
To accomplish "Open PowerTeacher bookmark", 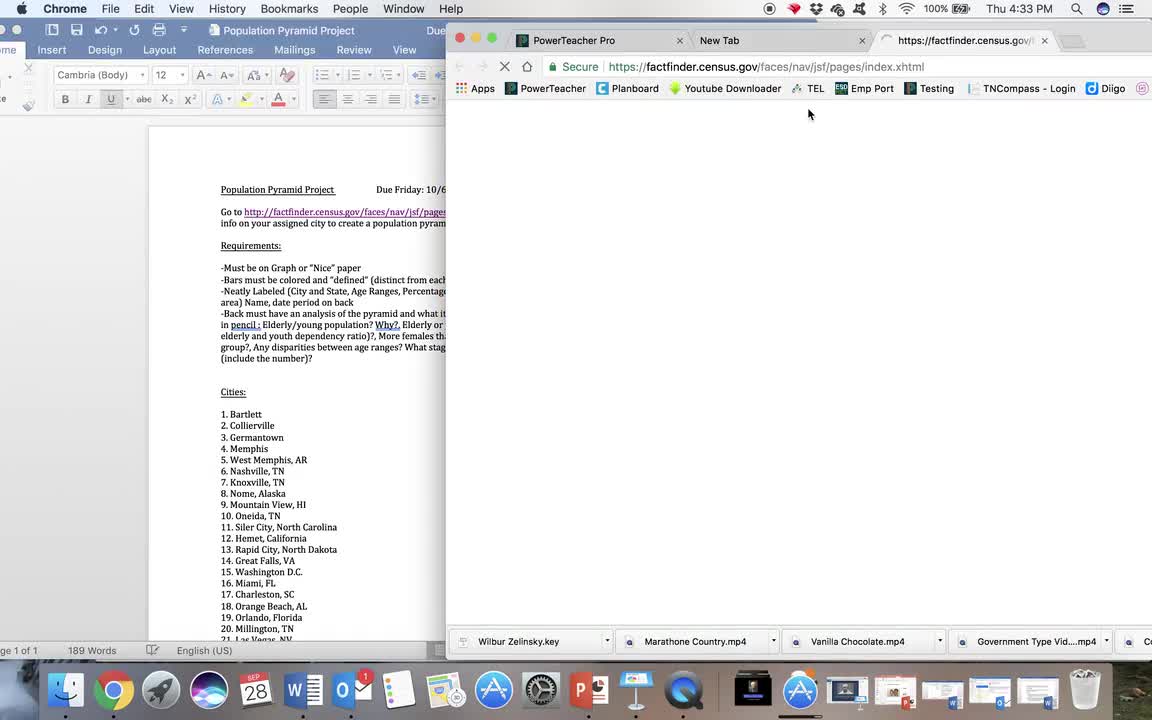I will 545,88.
